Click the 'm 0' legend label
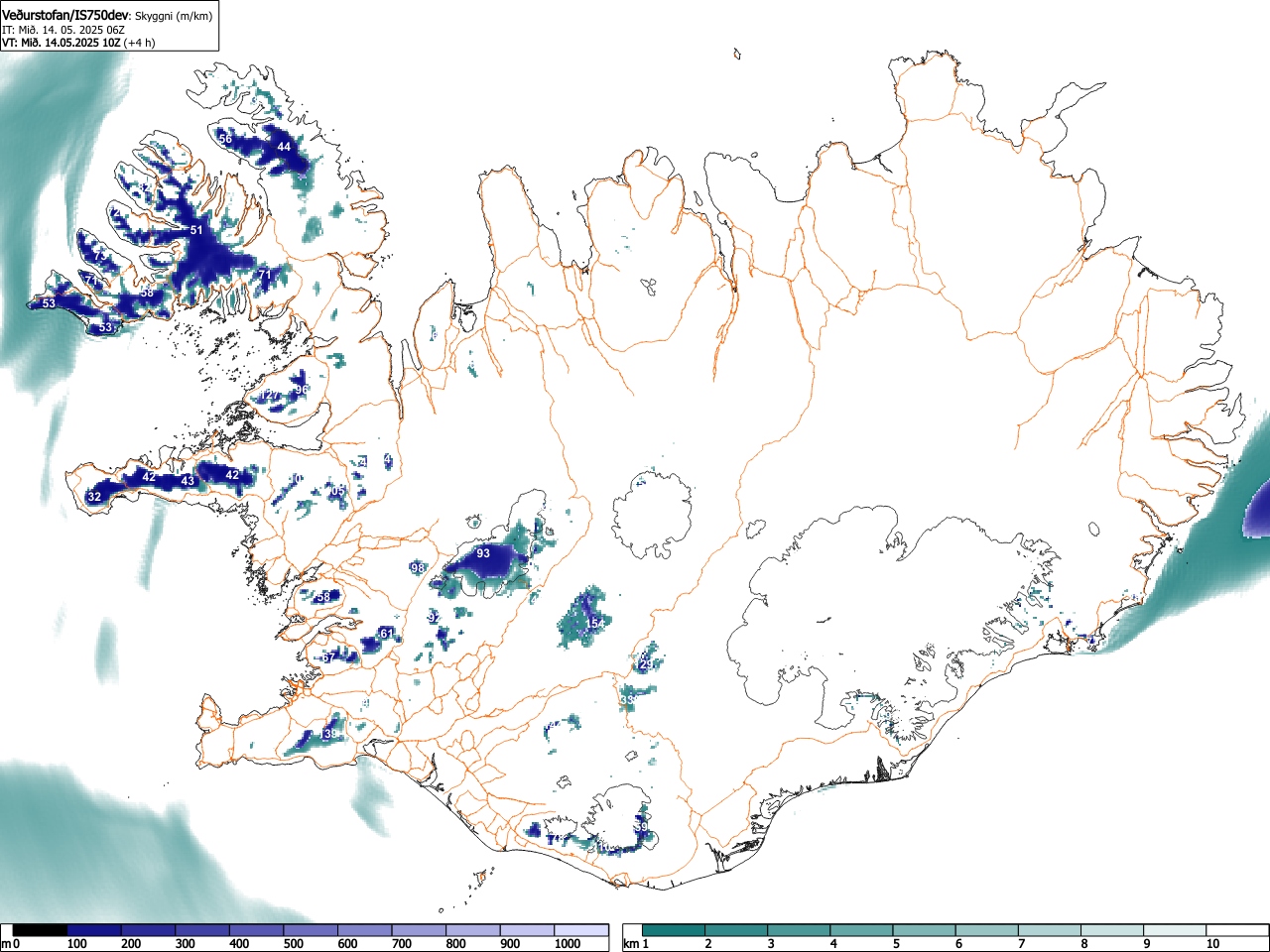1270x952 pixels. pyautogui.click(x=10, y=944)
